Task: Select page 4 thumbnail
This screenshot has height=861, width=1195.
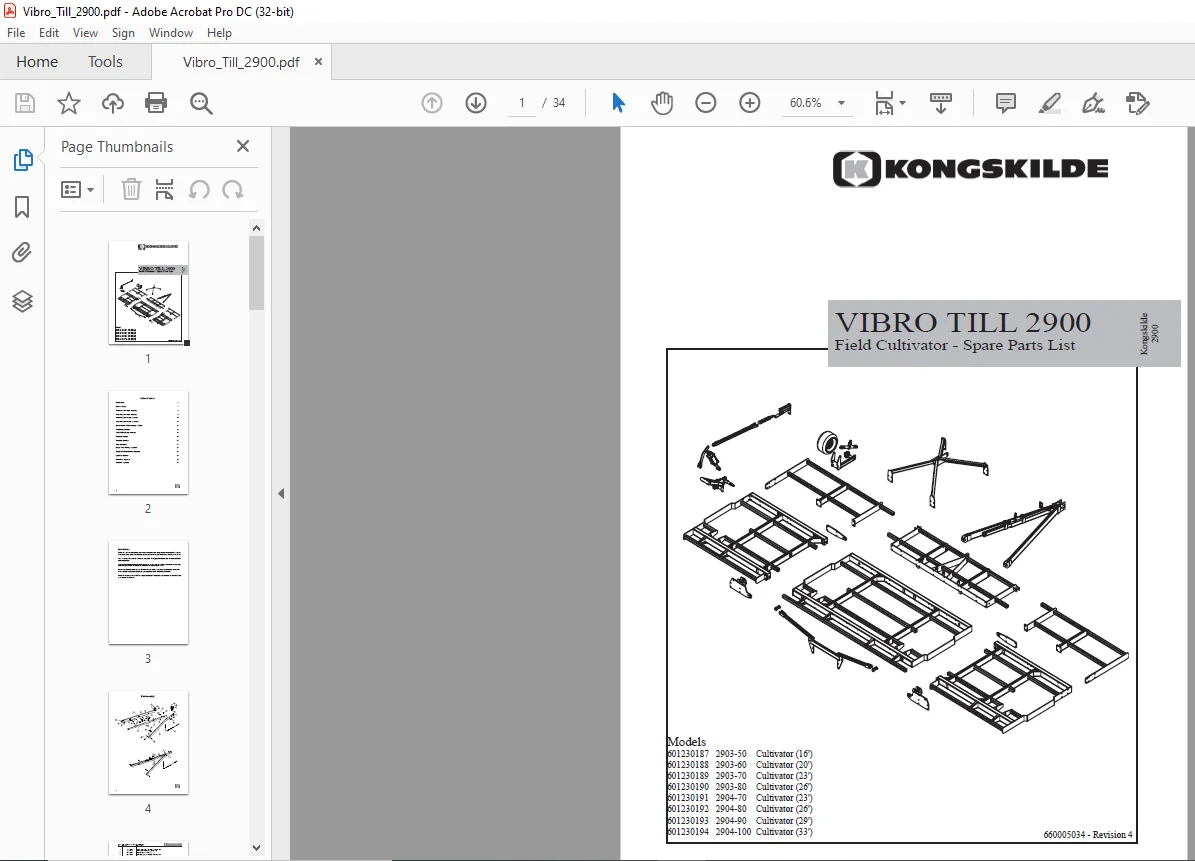Action: 149,743
